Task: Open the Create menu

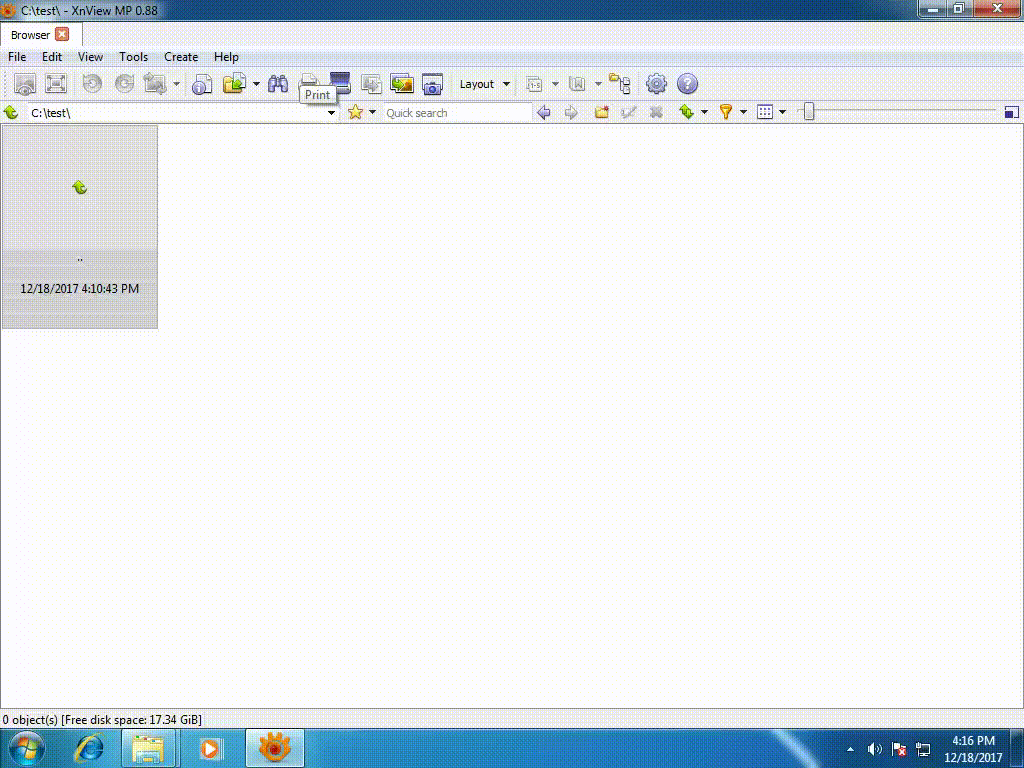Action: [181, 57]
